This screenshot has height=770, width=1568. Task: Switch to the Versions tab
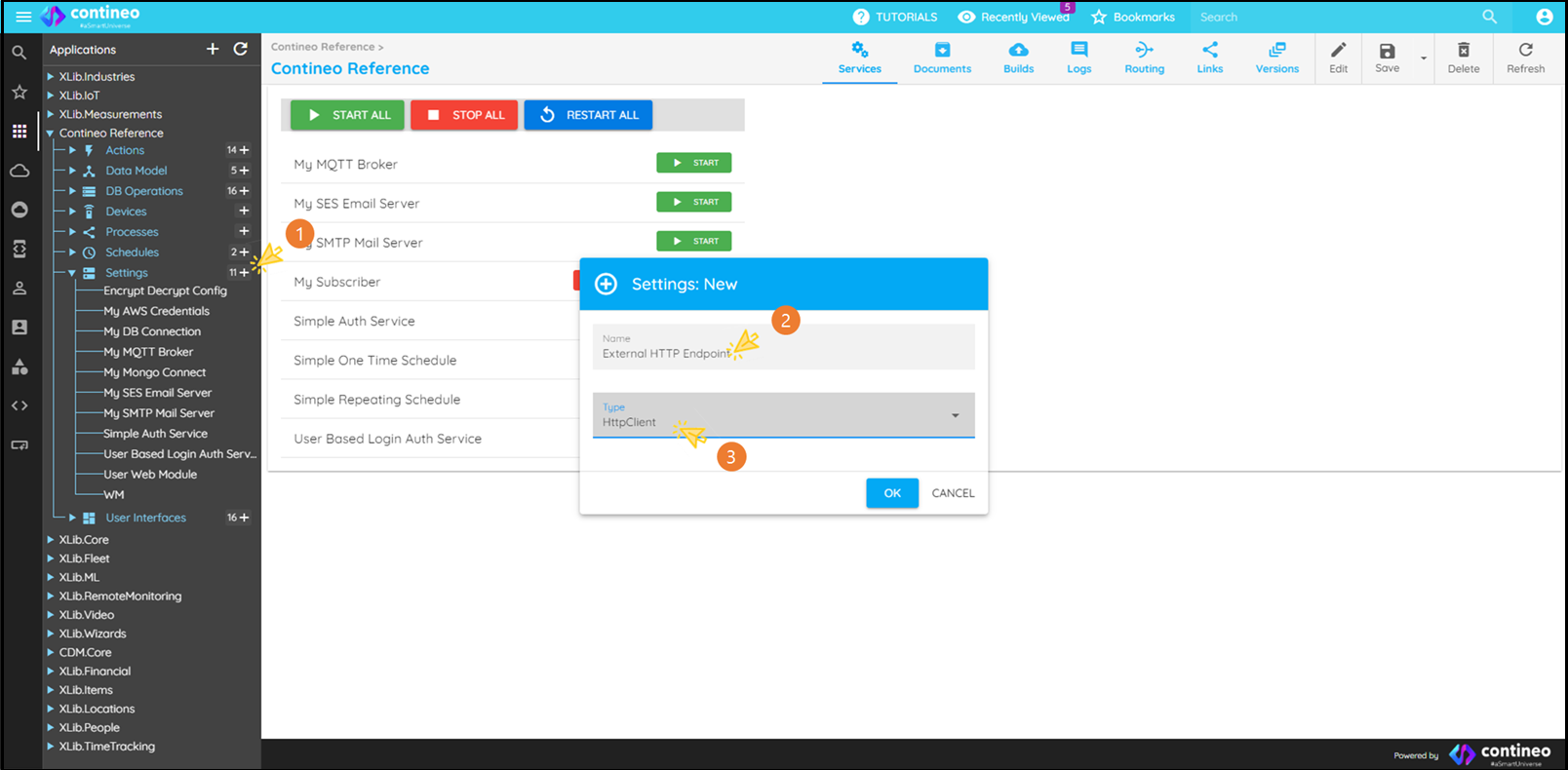coord(1277,58)
